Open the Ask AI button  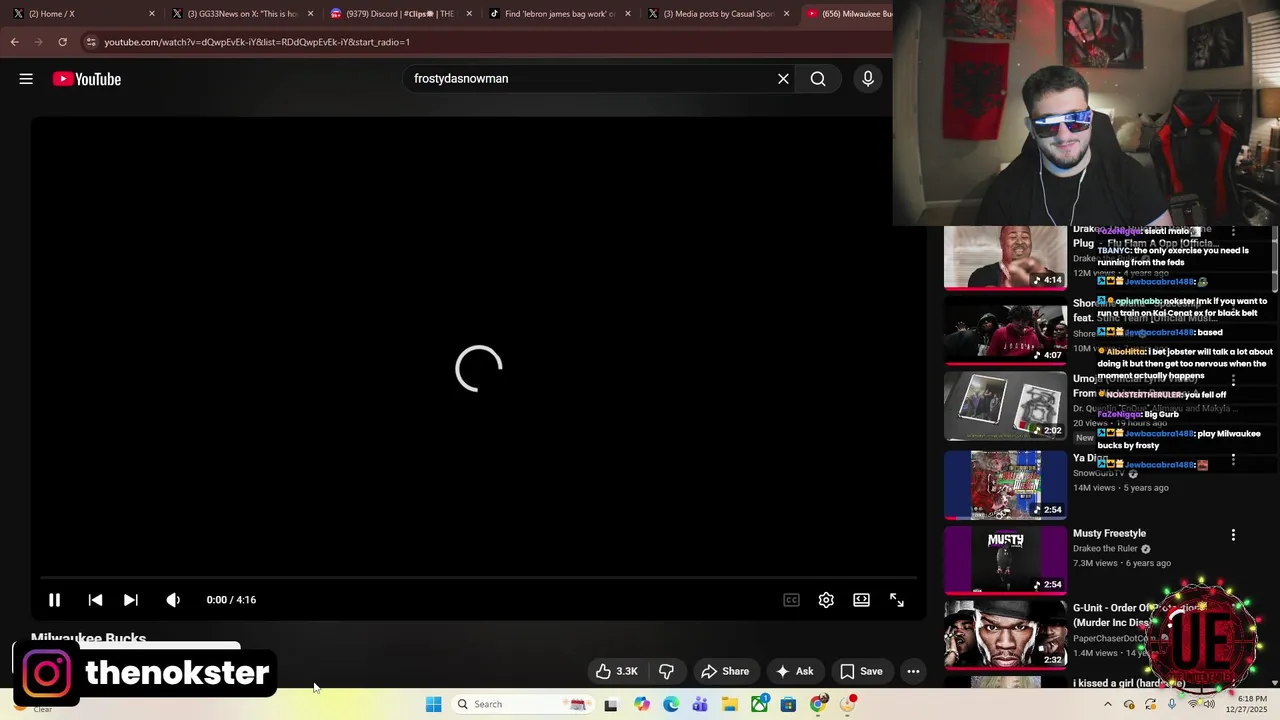point(795,671)
